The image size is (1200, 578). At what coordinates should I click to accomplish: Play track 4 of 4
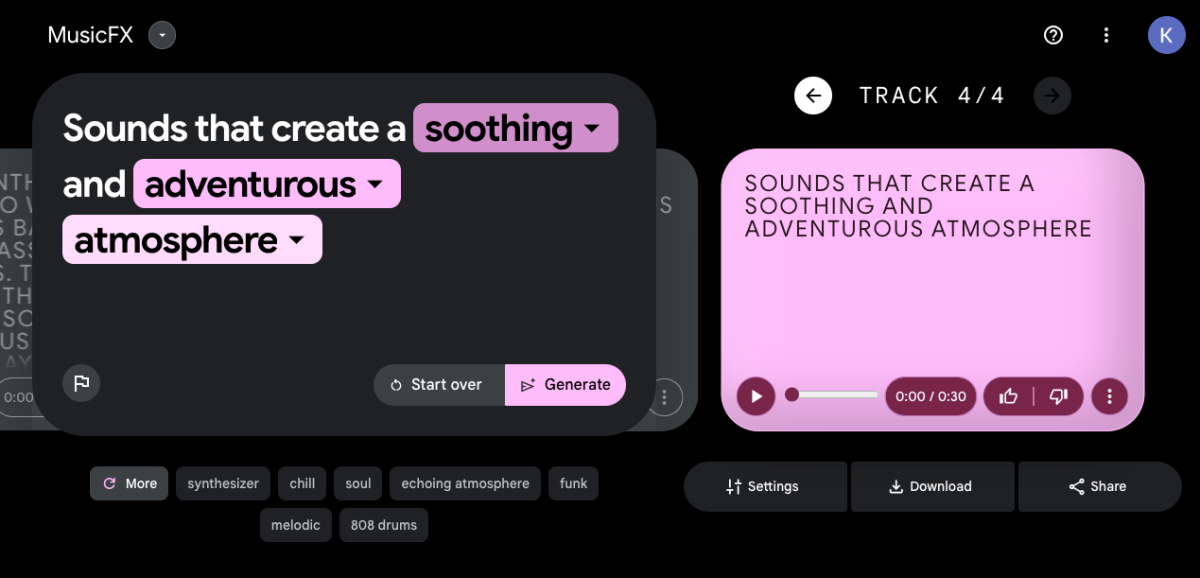[756, 396]
